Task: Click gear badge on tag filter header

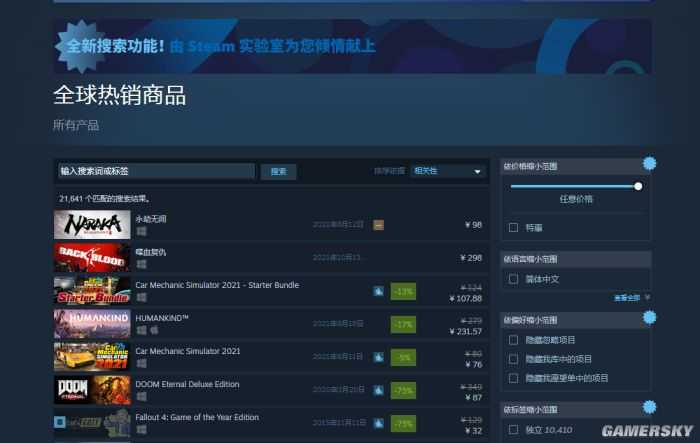Action: point(650,407)
